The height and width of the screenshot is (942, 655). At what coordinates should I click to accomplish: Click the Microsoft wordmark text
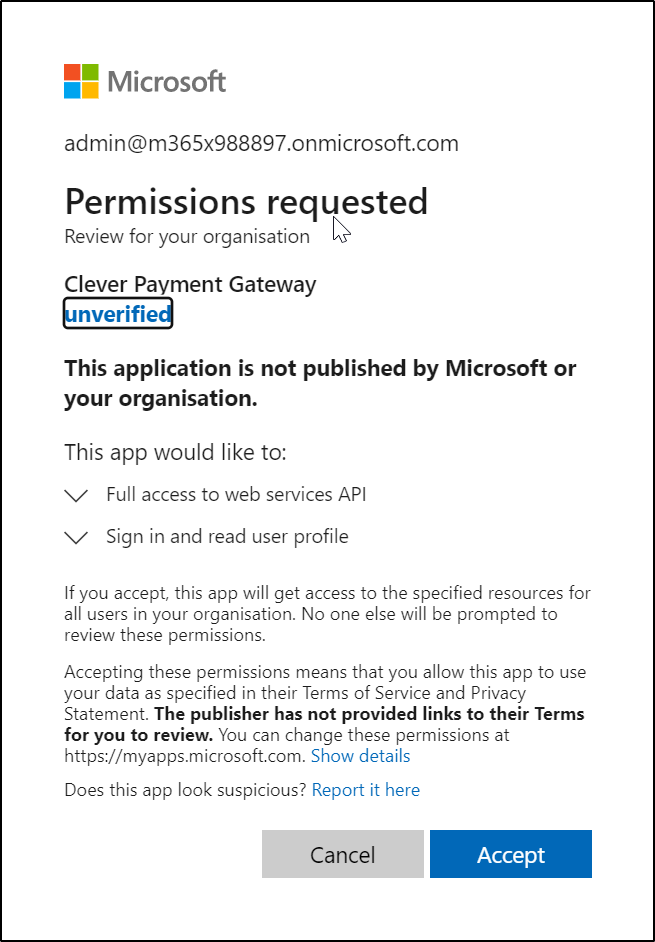pos(167,82)
